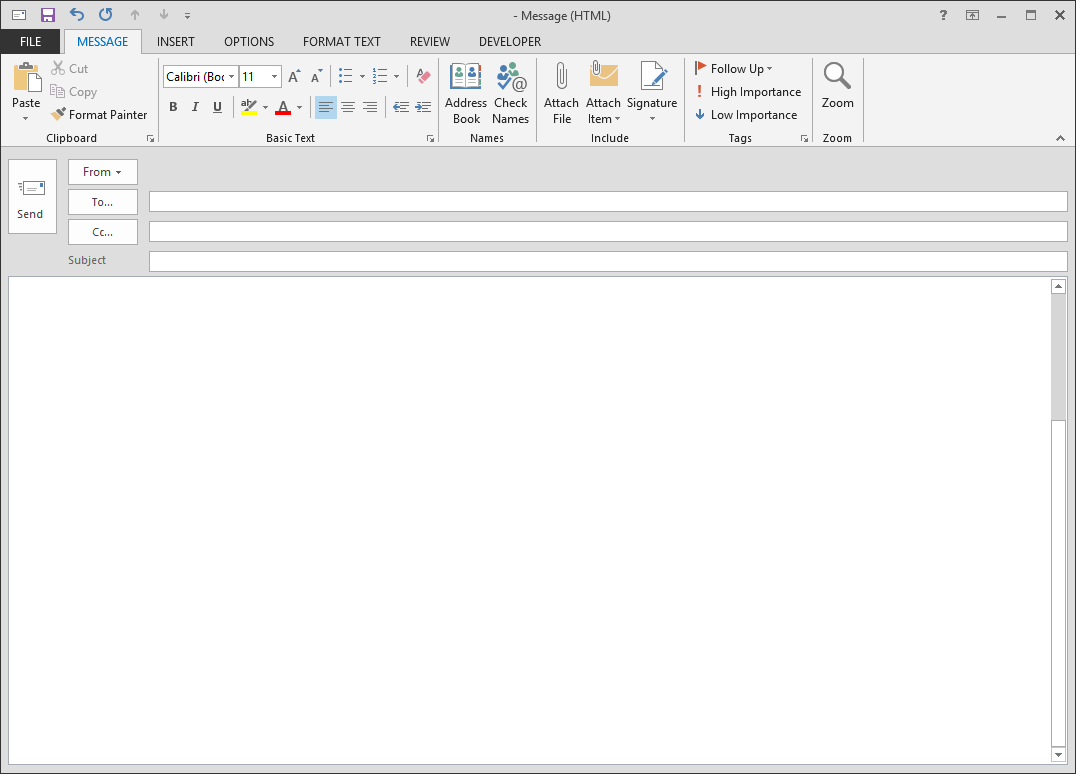The width and height of the screenshot is (1076, 774).
Task: Expand the font size dropdown
Action: 274,77
